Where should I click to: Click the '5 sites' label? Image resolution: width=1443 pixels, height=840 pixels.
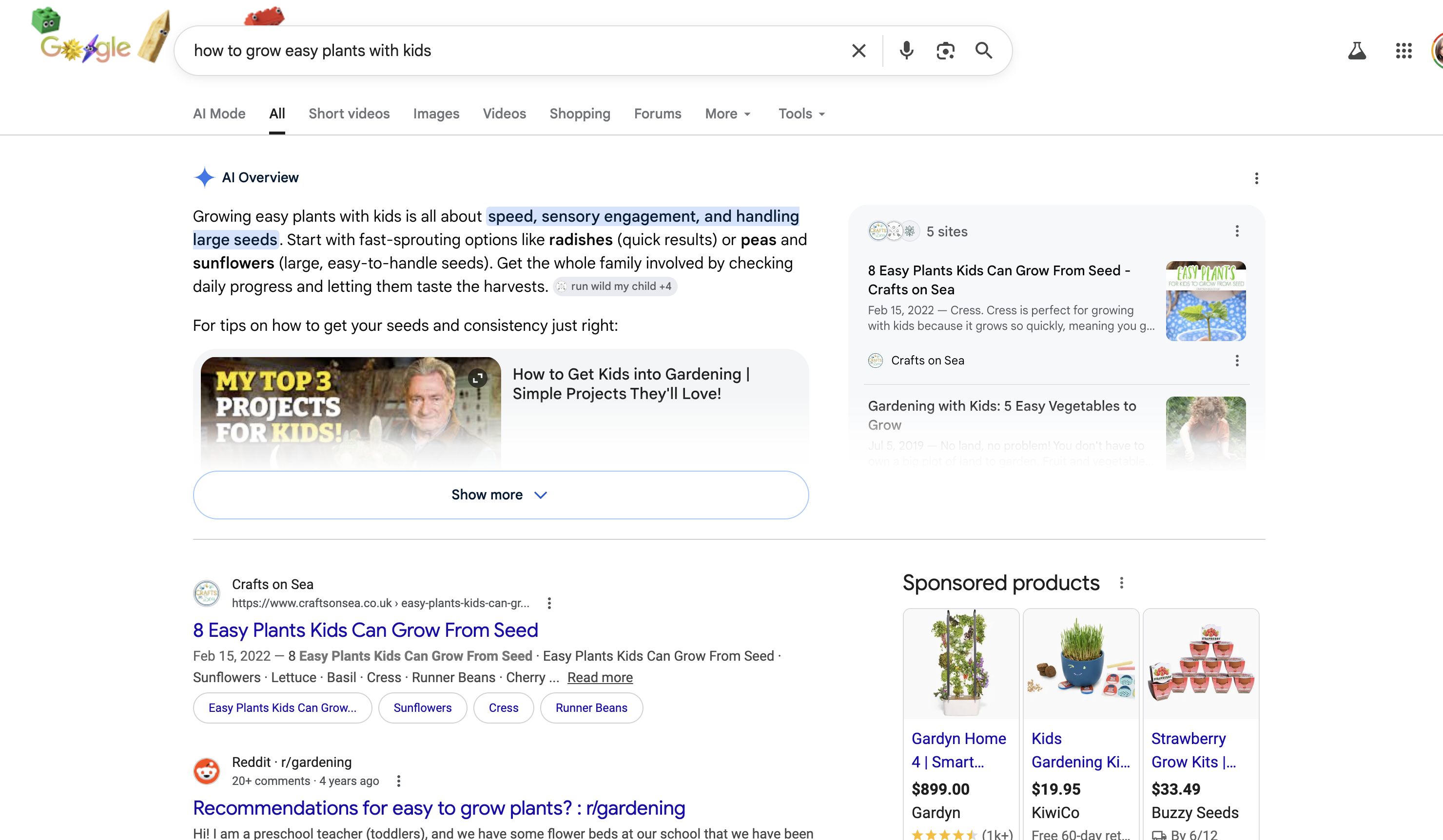click(947, 231)
